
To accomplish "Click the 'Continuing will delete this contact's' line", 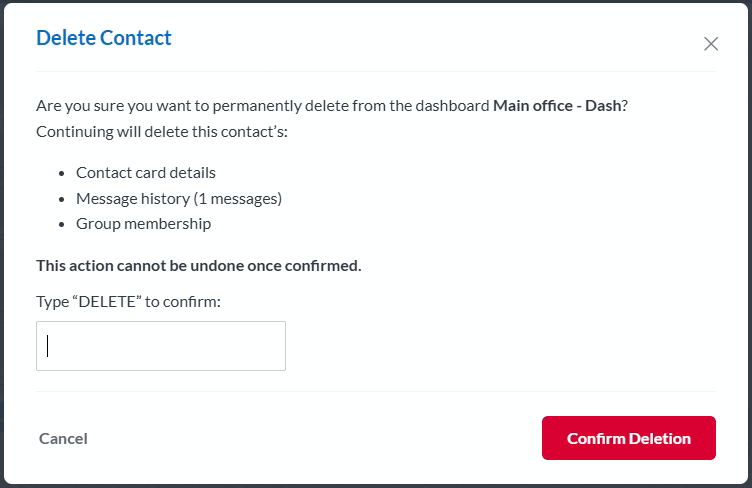I will click(x=162, y=131).
